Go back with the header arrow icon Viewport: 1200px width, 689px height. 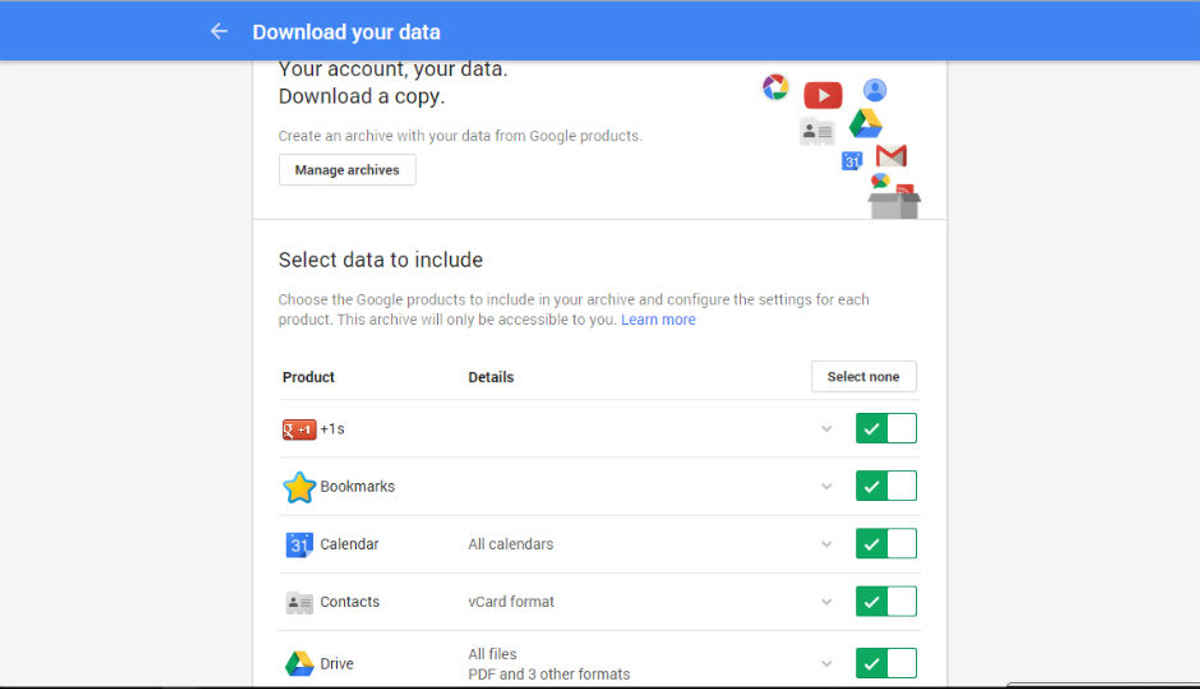click(219, 31)
